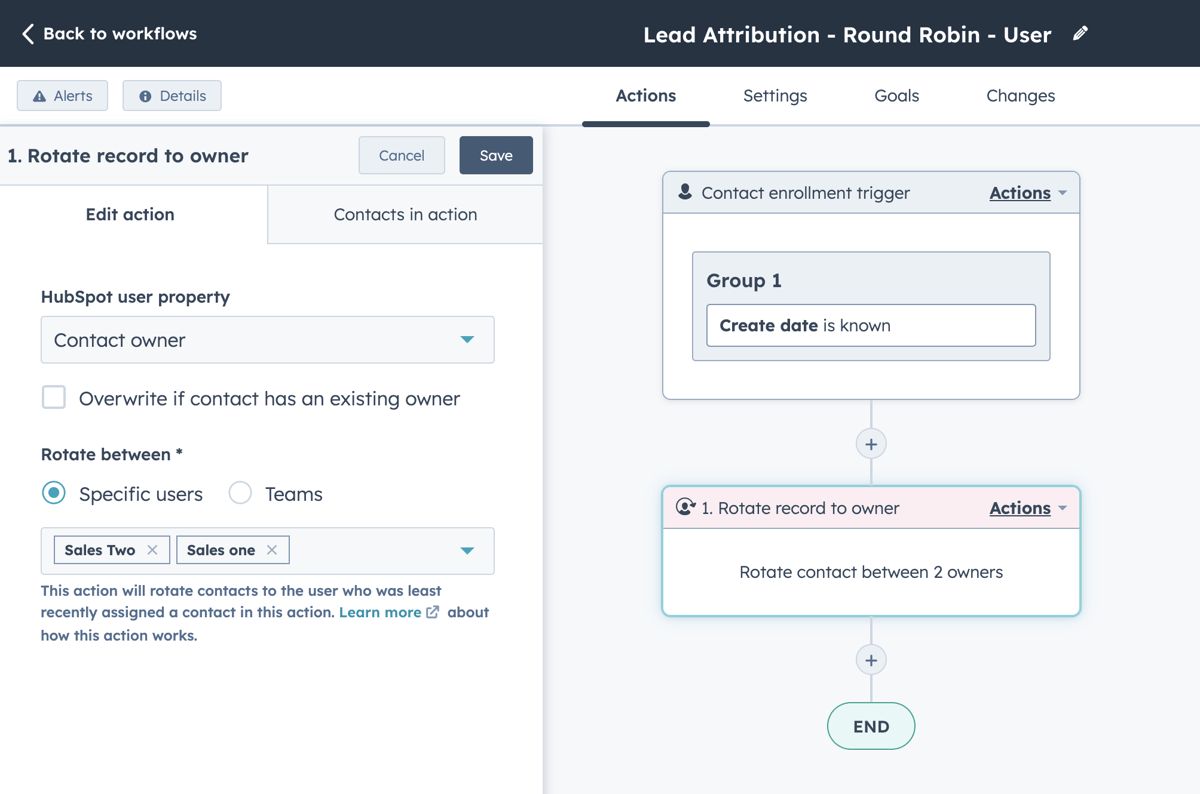Enable the Overwrite if contact has existing owner checkbox
This screenshot has width=1200, height=794.
coord(53,397)
